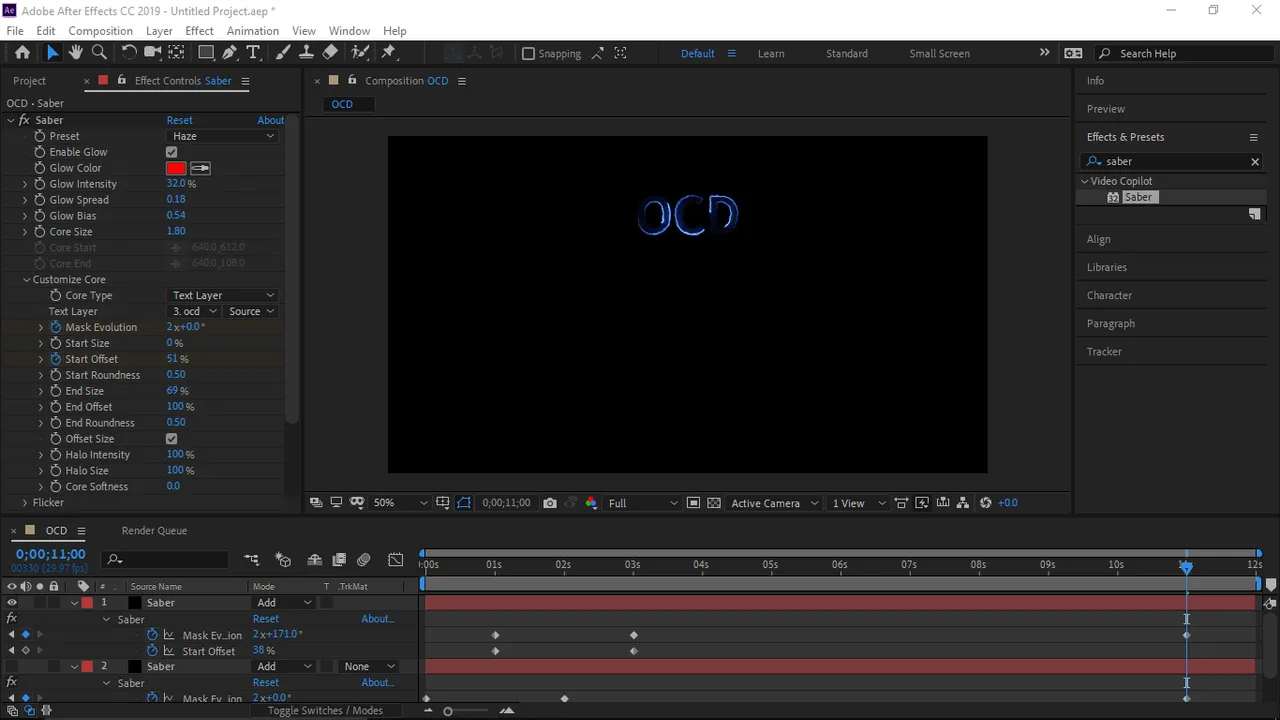The height and width of the screenshot is (720, 1280).
Task: Open the red Glow Color swatch
Action: tap(176, 168)
